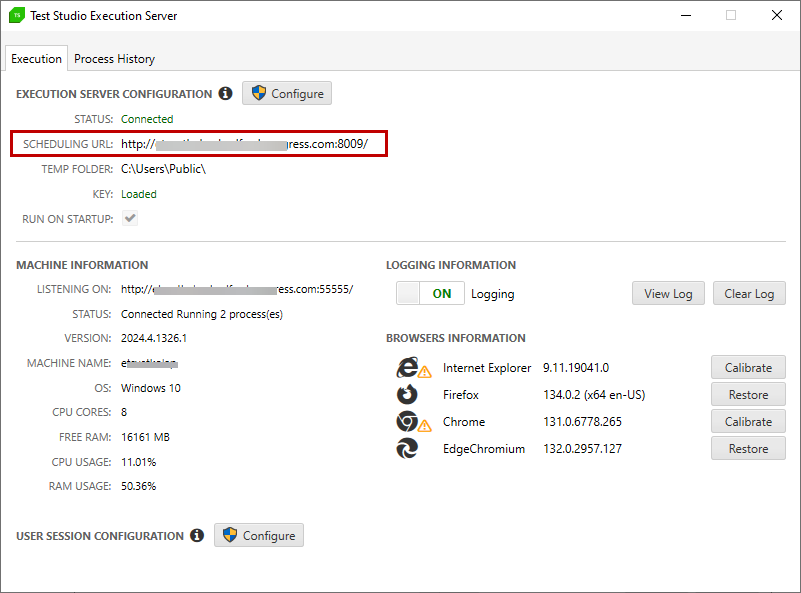Select the Temp Folder path C:\Users\Public\

pos(163,169)
